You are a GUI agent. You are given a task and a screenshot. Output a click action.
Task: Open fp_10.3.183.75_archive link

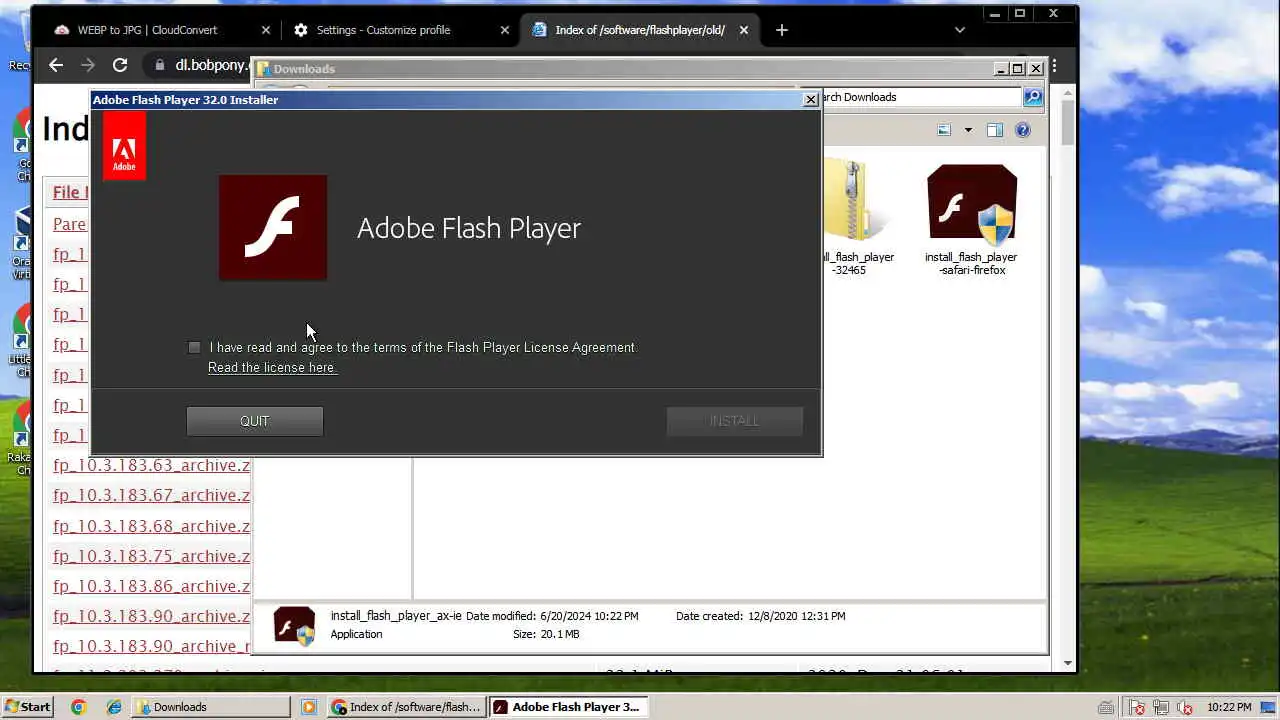click(x=152, y=556)
